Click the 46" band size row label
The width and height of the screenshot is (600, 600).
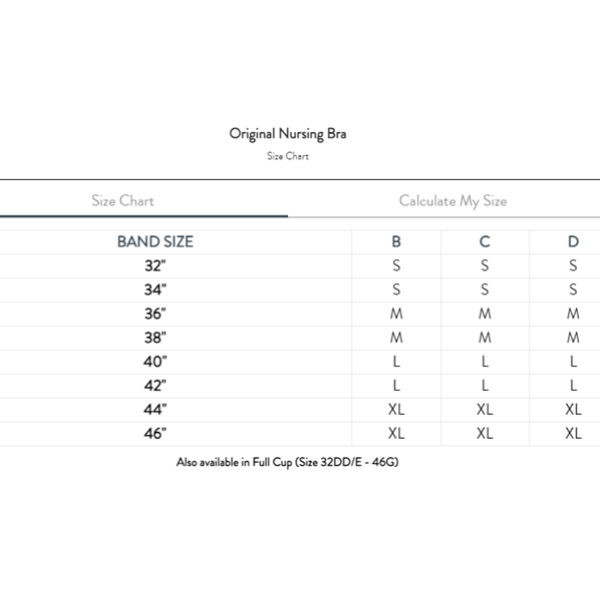[155, 433]
